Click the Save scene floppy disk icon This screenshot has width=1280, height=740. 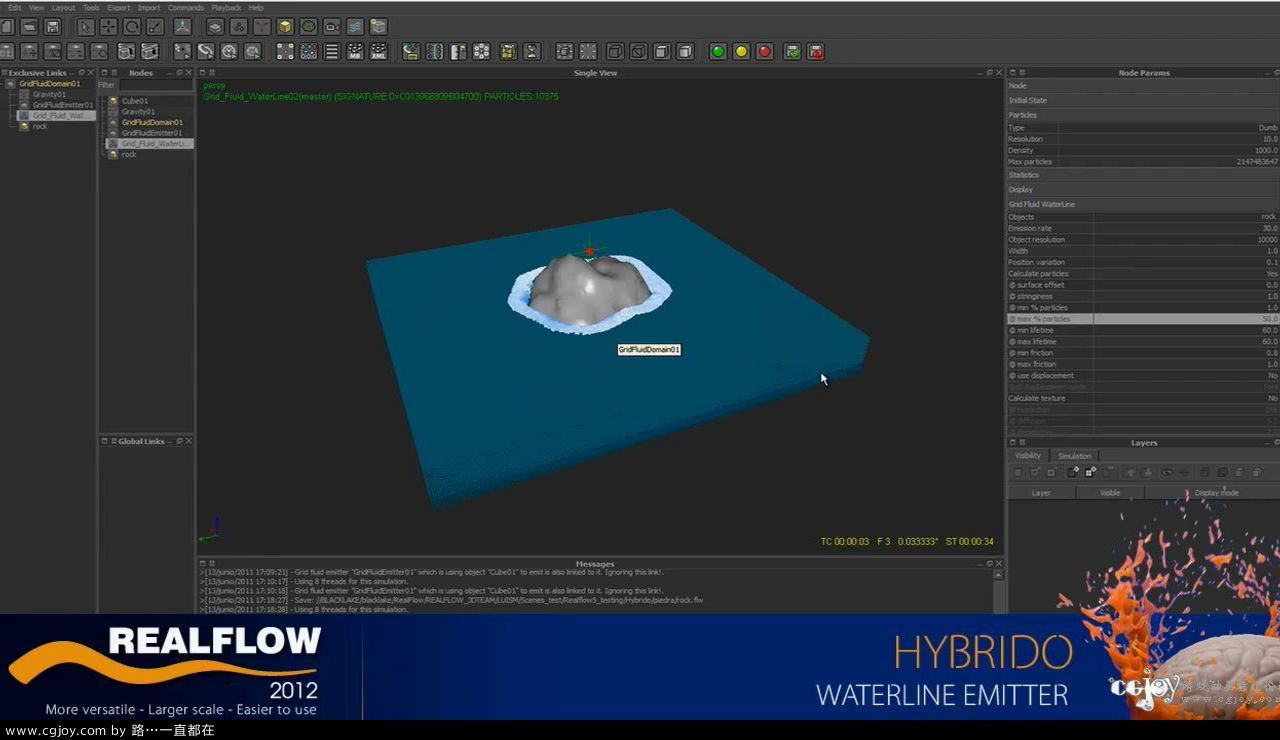click(x=53, y=27)
